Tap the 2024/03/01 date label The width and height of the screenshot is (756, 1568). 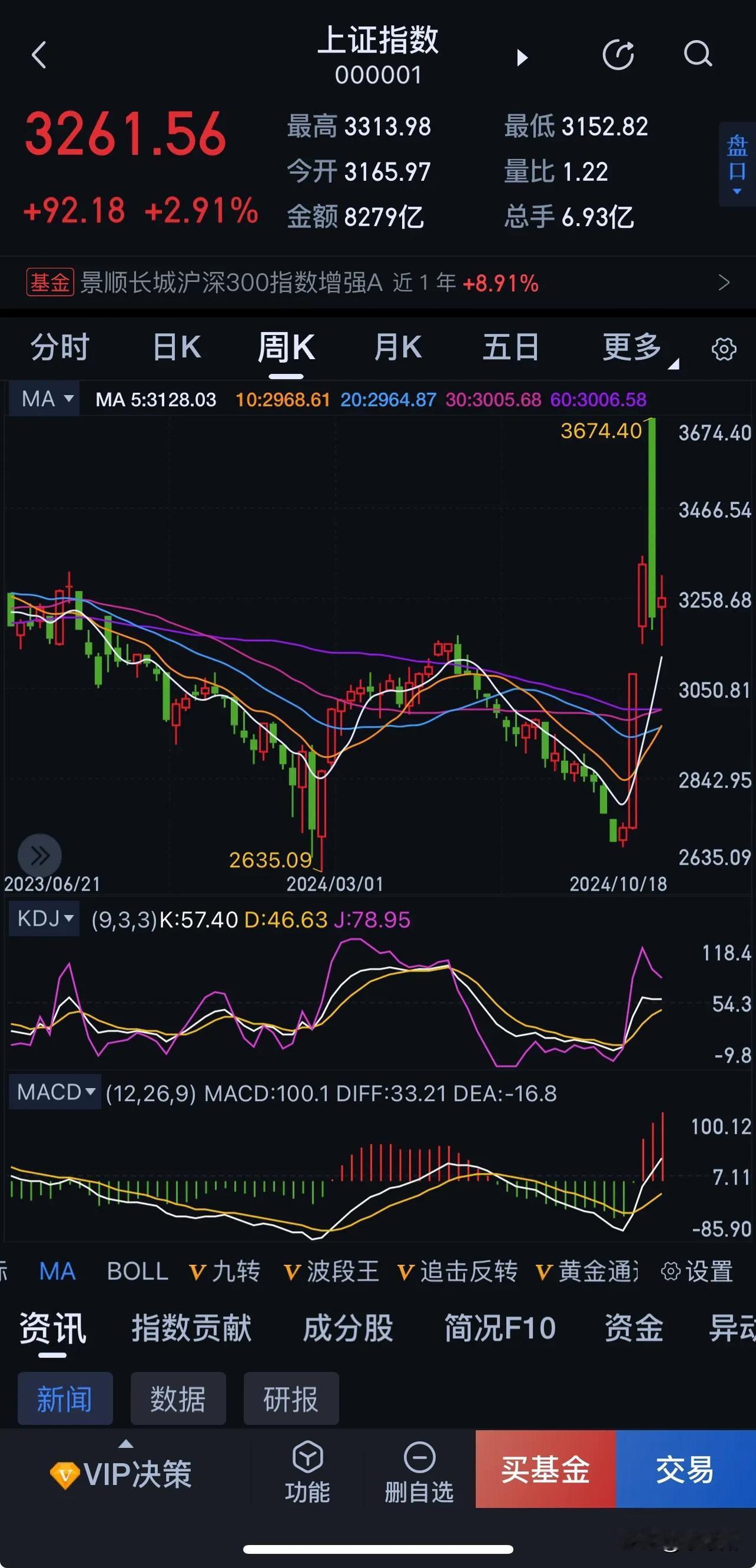pyautogui.click(x=335, y=884)
